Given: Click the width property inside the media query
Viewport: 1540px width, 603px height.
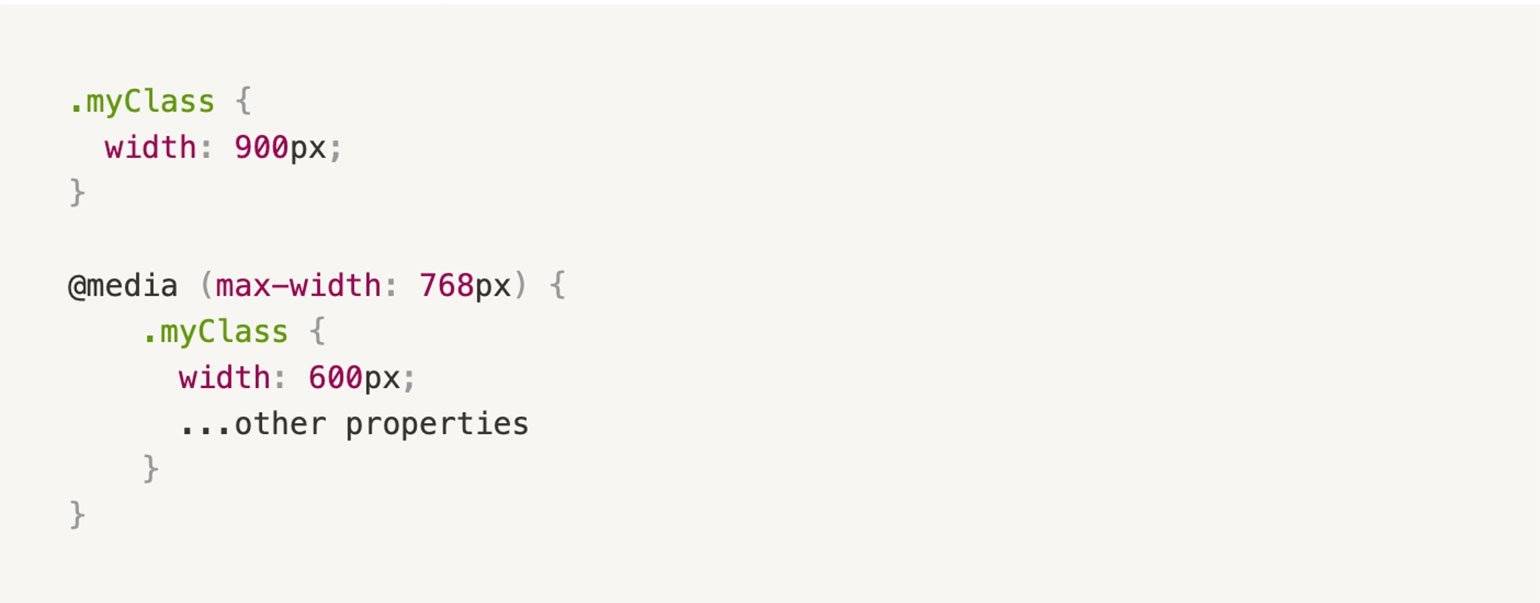Looking at the screenshot, I should 224,378.
